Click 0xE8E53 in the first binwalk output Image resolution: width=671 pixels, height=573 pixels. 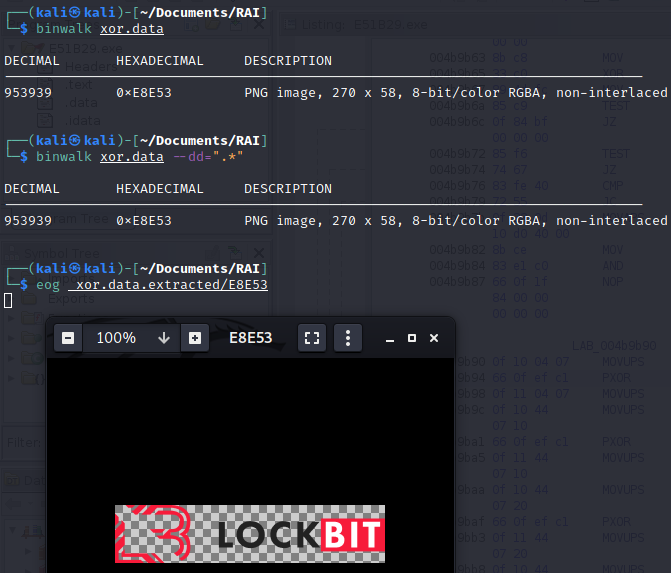[x=144, y=93]
